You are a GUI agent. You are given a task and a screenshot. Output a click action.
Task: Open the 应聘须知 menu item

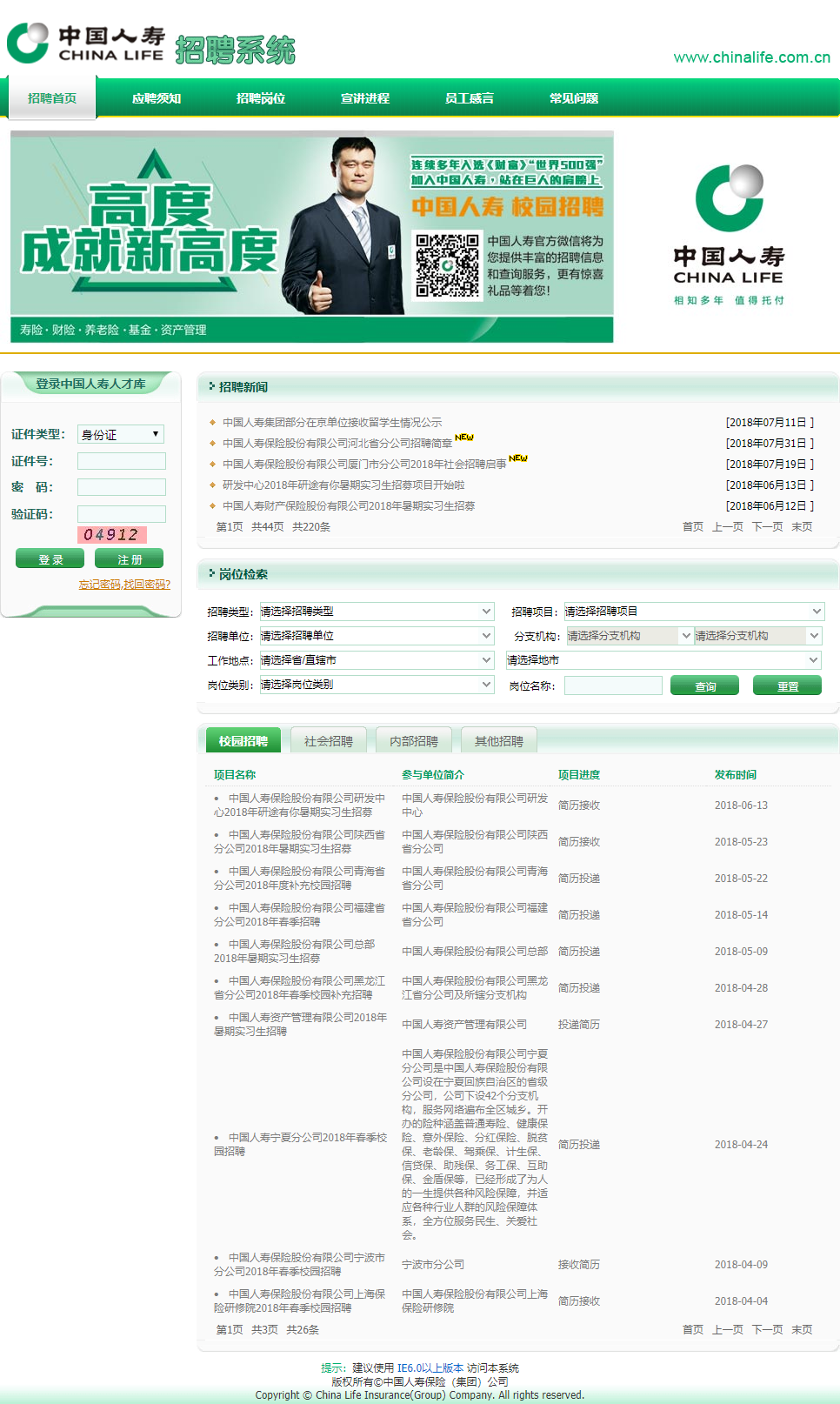(x=157, y=98)
